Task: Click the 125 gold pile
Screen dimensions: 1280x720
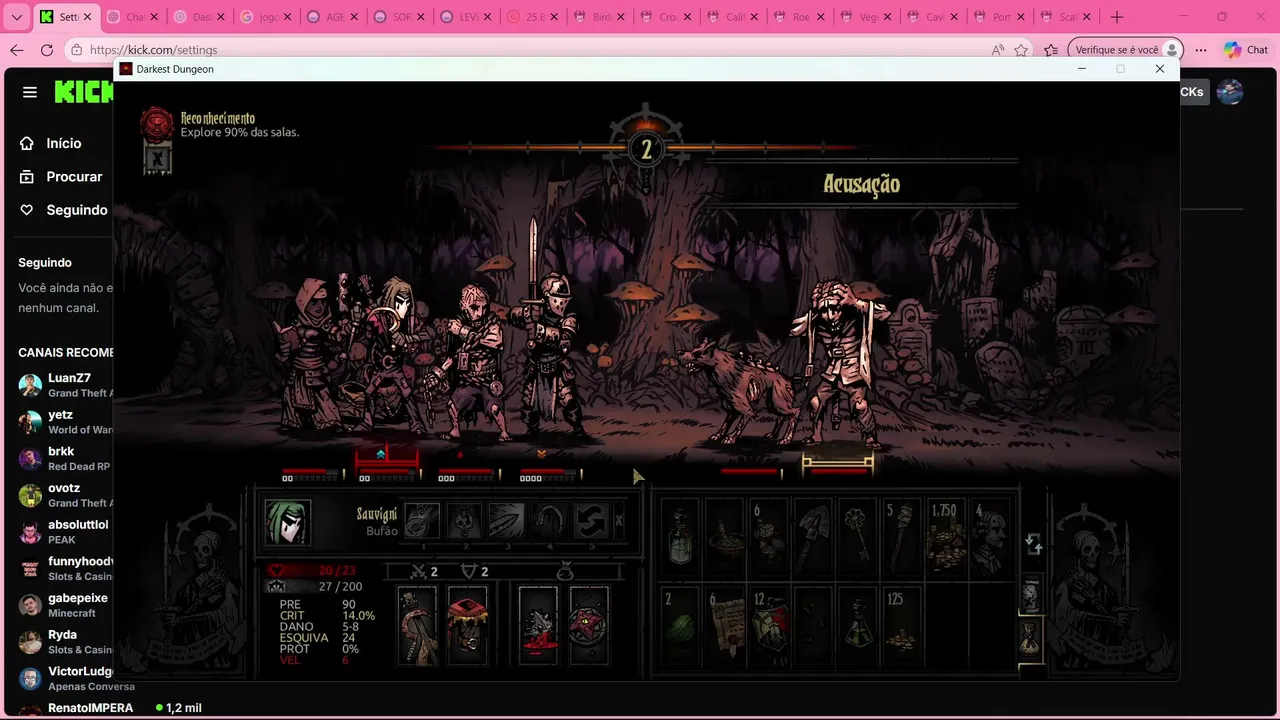Action: point(901,627)
